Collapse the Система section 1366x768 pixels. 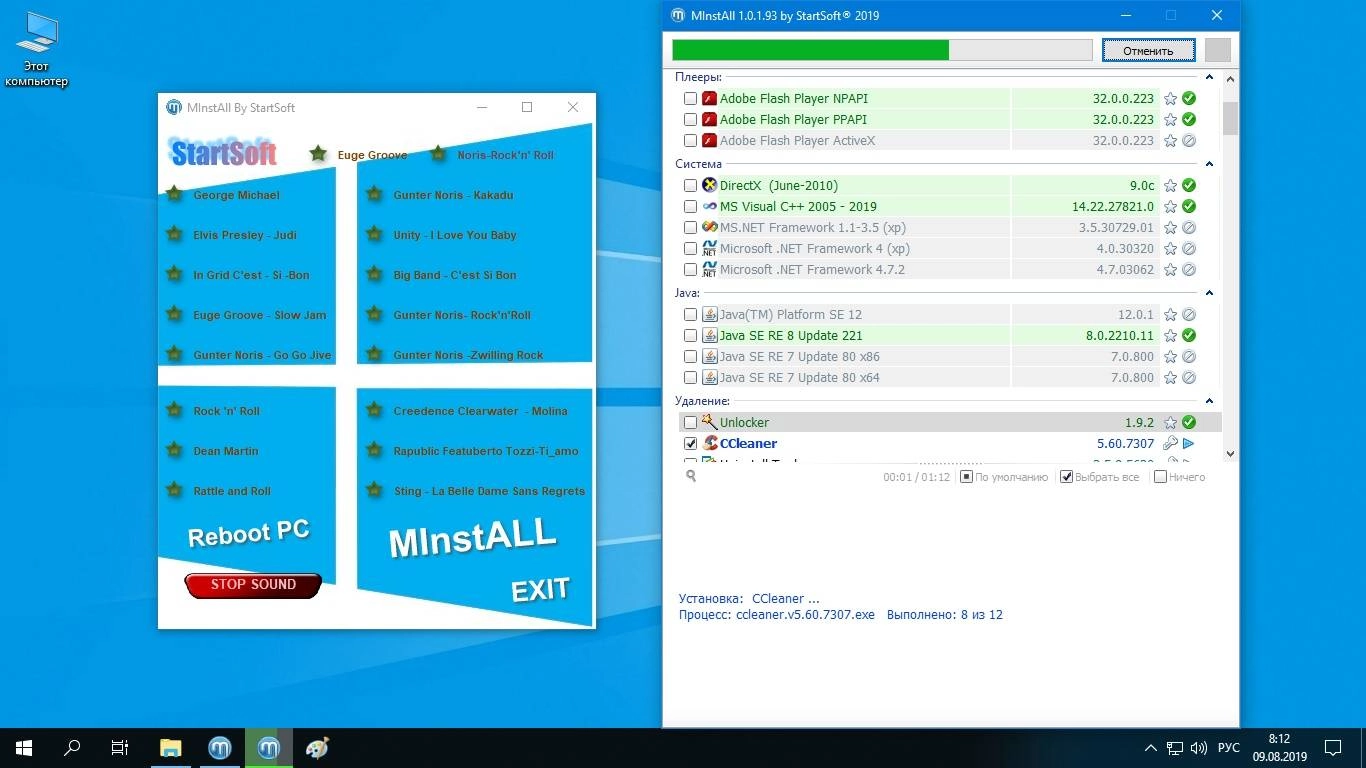(x=1209, y=164)
